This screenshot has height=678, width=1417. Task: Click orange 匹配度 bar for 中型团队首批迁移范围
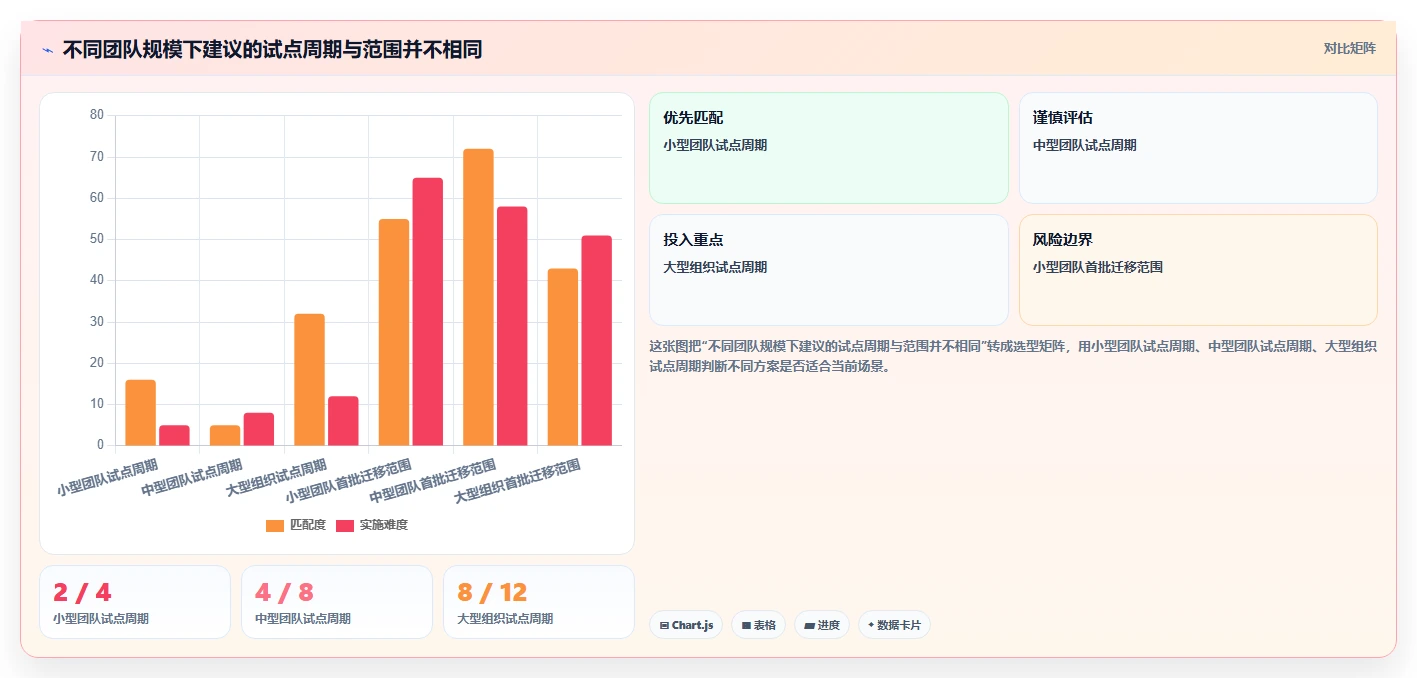pos(478,297)
